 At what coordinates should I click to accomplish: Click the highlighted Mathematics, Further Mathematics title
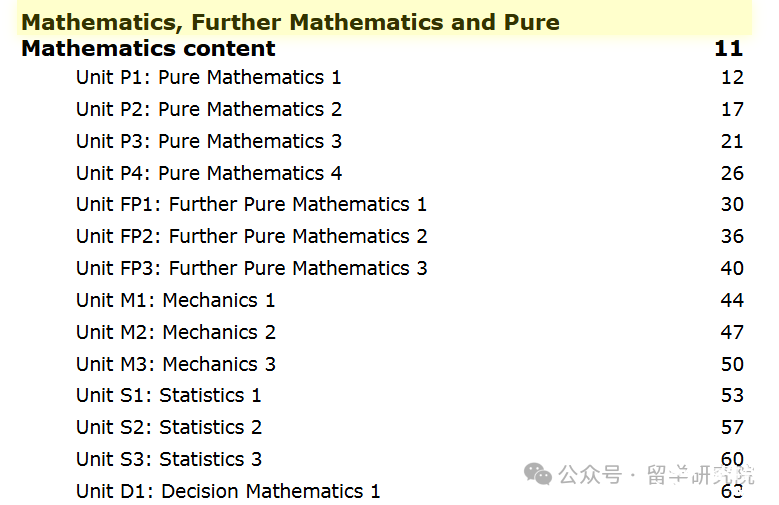[291, 22]
